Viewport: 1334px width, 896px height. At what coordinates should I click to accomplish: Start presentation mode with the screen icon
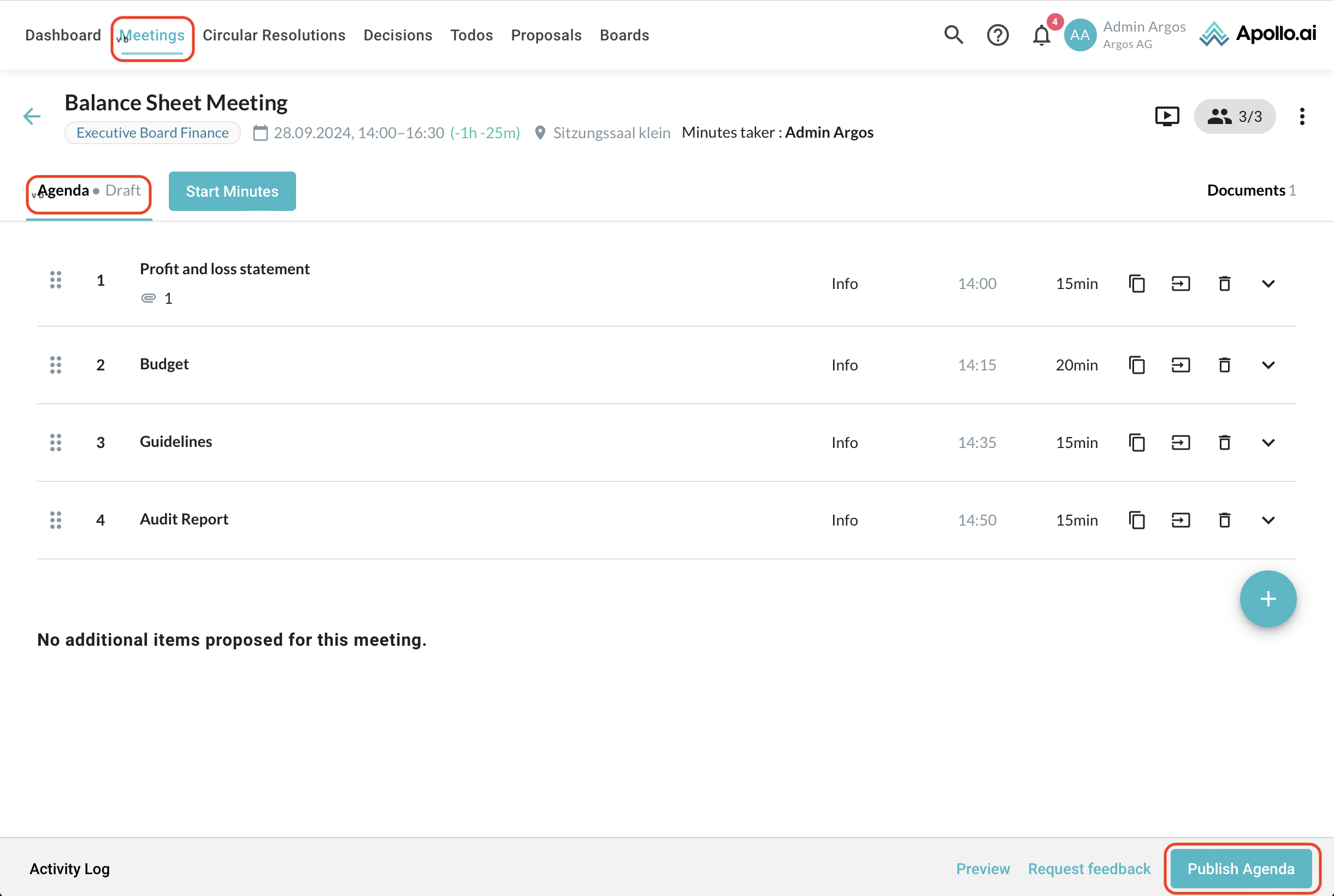pyautogui.click(x=1167, y=116)
